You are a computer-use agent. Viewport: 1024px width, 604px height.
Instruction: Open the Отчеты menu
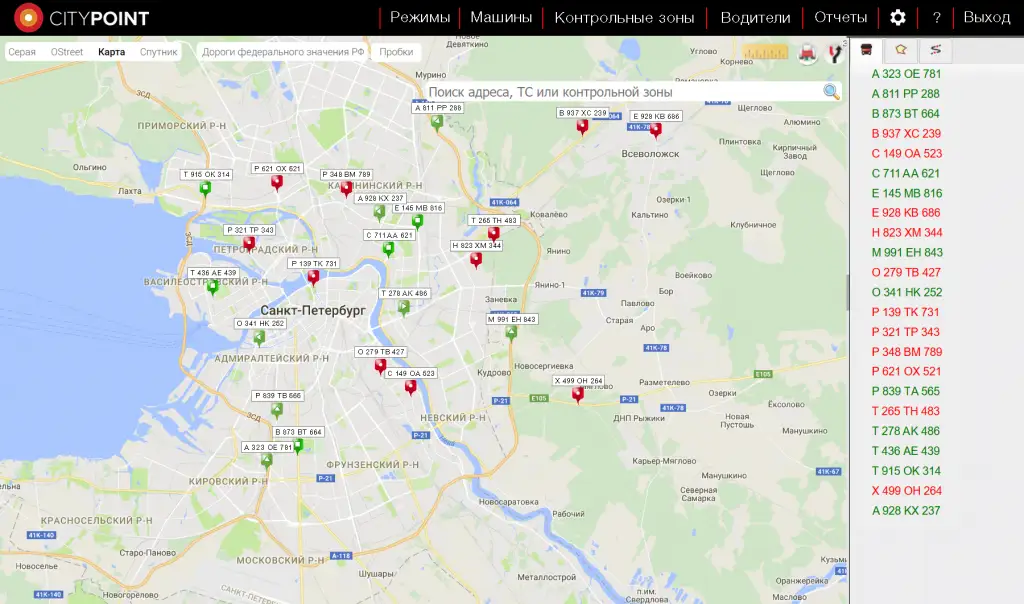[x=840, y=18]
